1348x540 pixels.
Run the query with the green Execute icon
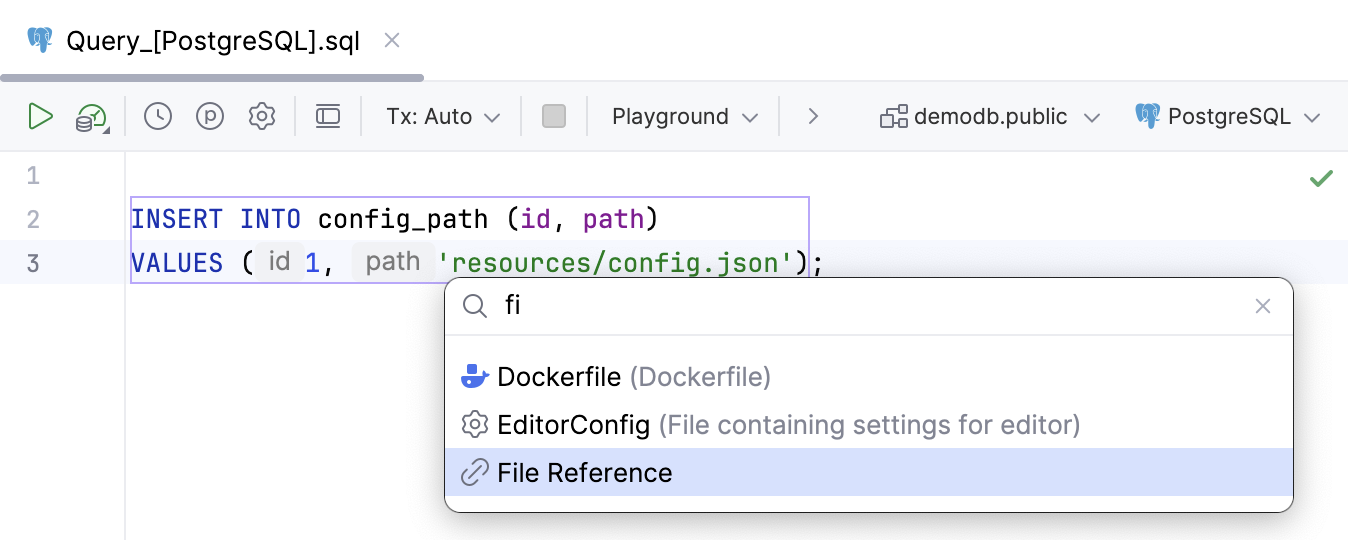point(40,116)
